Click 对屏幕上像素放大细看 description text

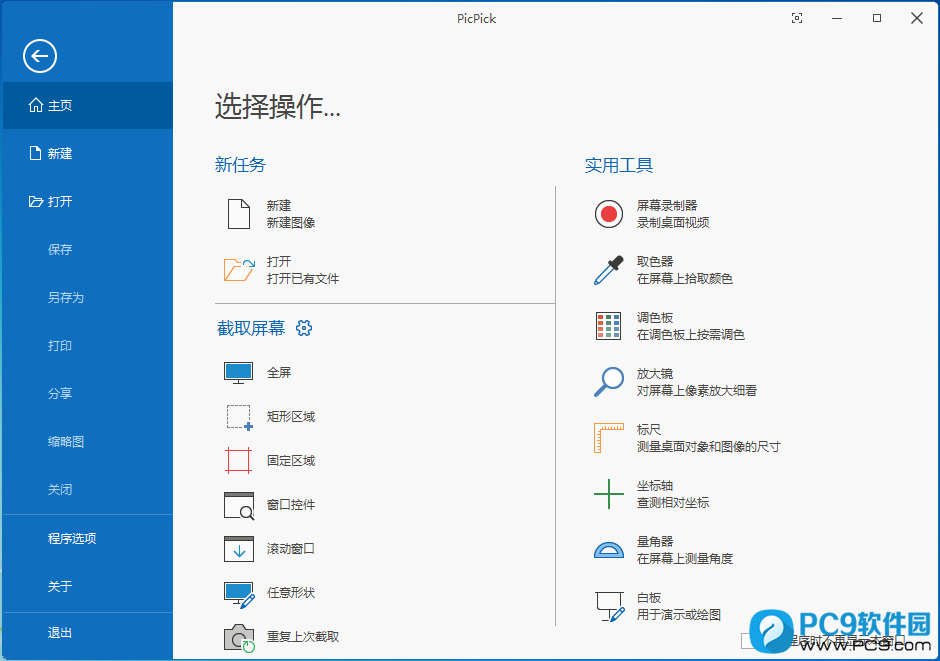[697, 391]
